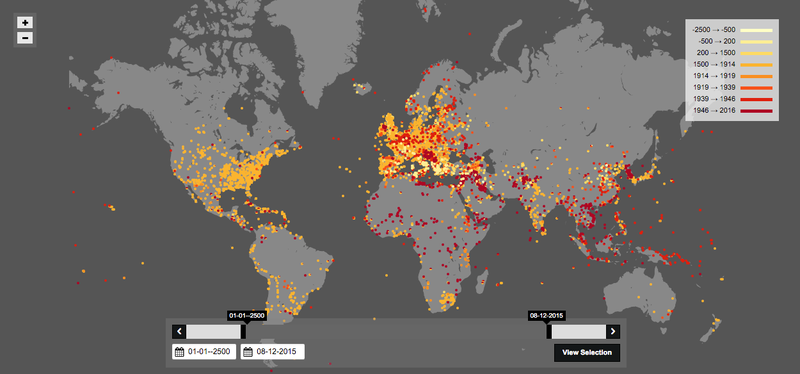
Task: Edit the end date field 08-12-2015
Action: 272,352
